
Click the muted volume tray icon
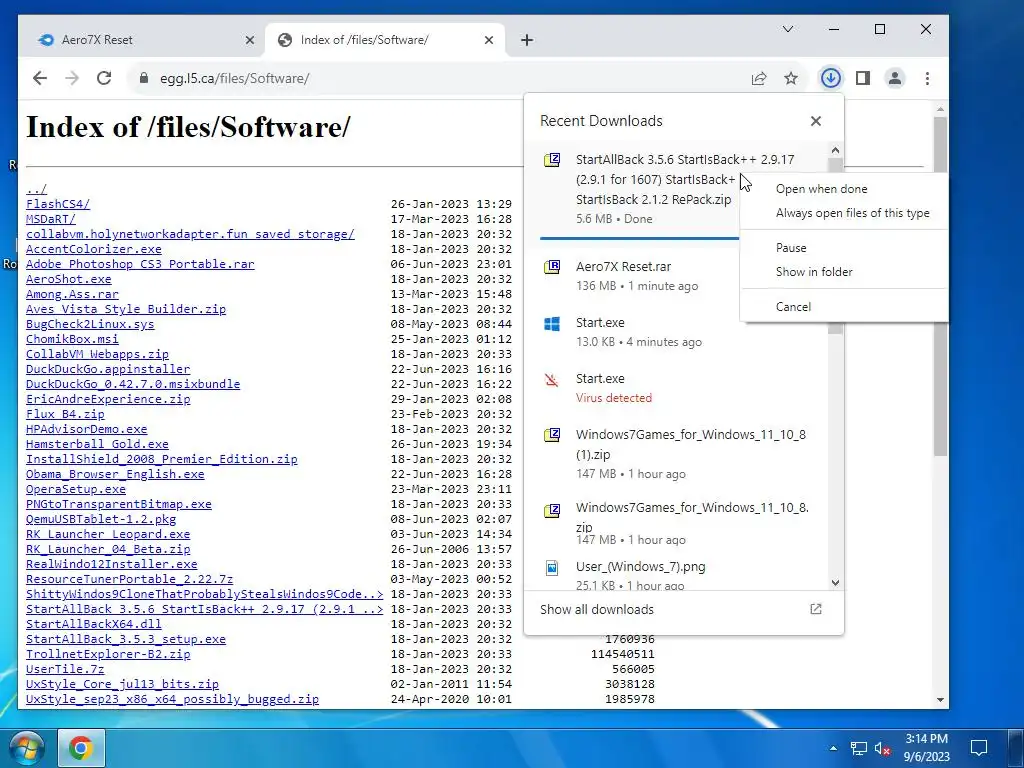(x=882, y=748)
